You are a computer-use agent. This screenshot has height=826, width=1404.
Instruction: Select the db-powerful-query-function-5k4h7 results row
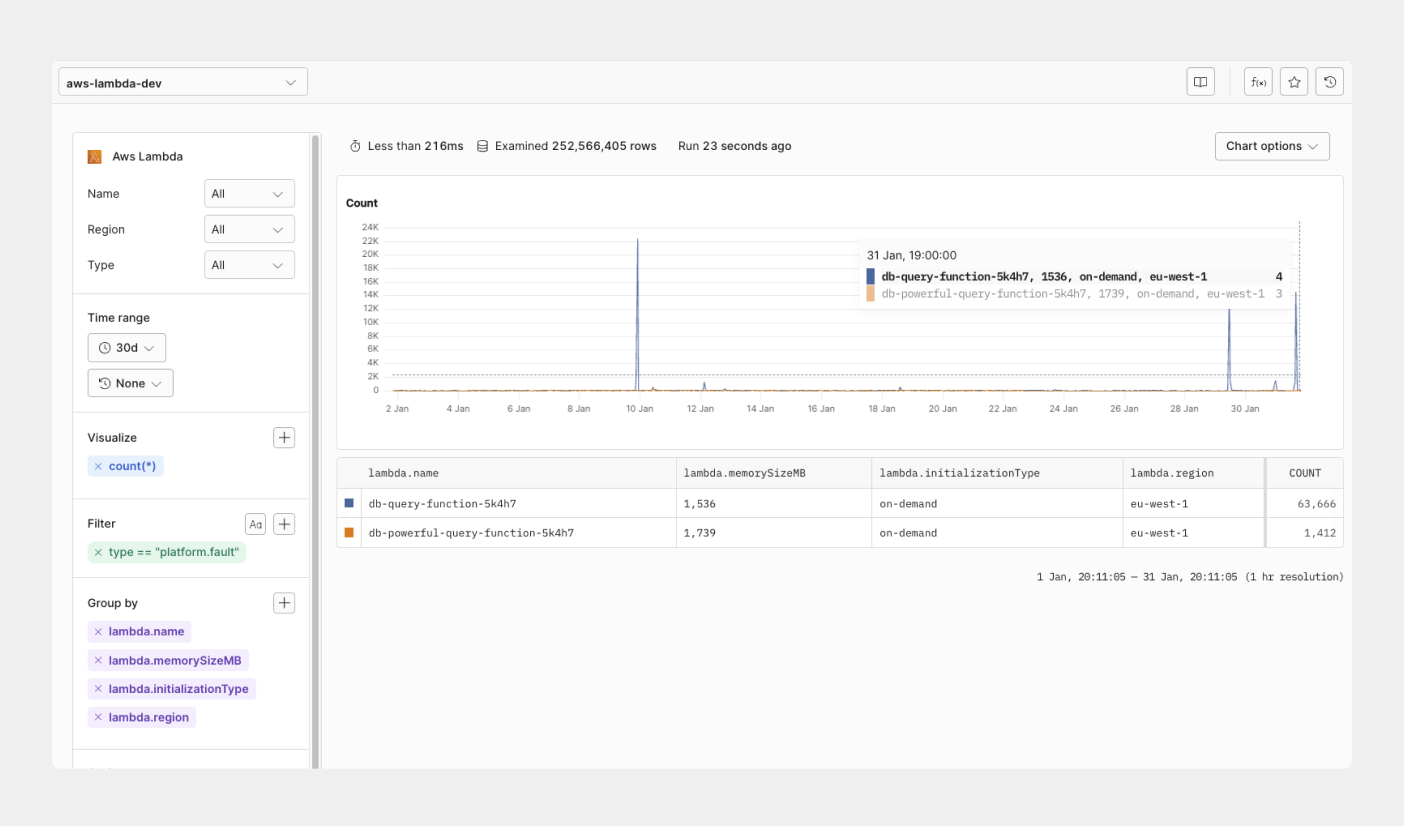coord(700,532)
